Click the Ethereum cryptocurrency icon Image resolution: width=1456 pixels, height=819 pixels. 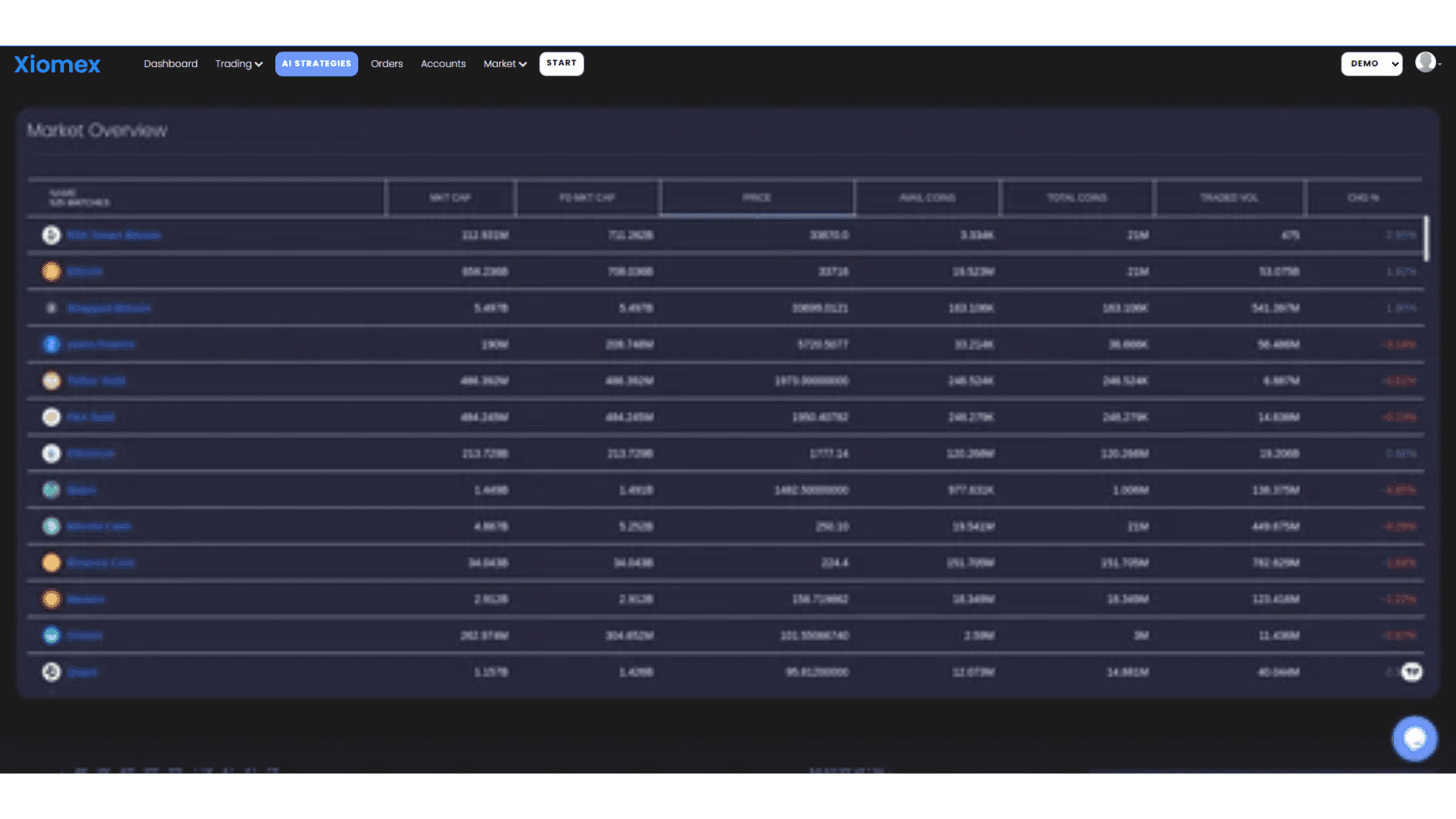pyautogui.click(x=51, y=453)
